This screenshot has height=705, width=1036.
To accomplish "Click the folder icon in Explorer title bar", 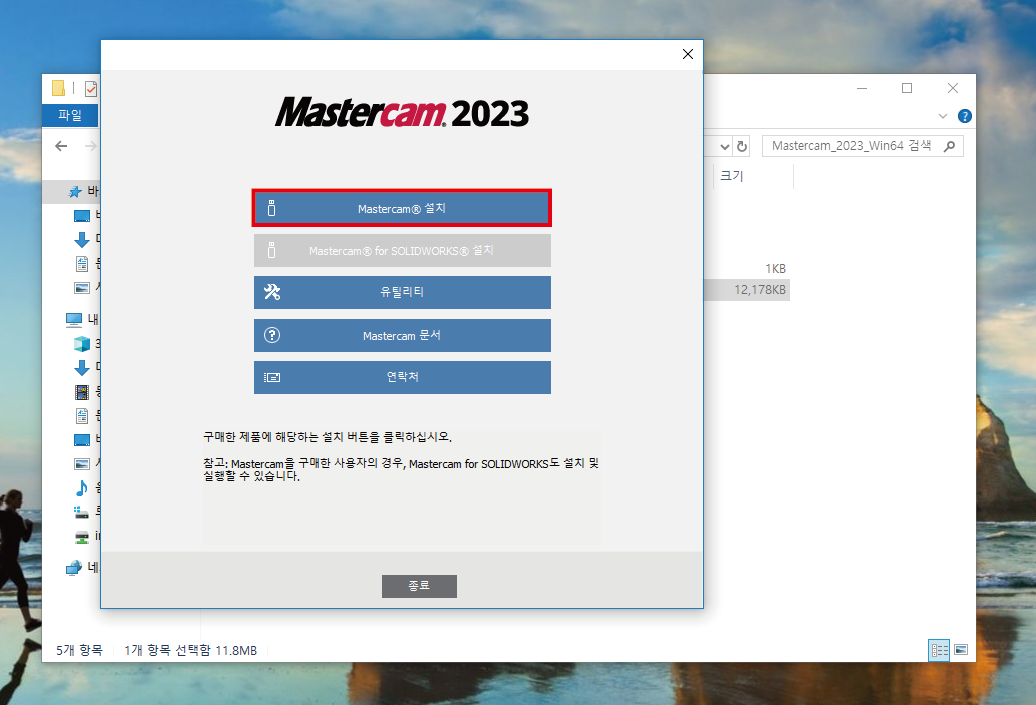I will pos(58,88).
